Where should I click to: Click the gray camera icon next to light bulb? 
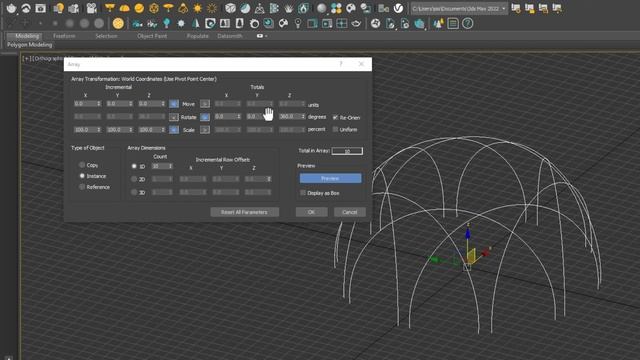tap(73, 8)
